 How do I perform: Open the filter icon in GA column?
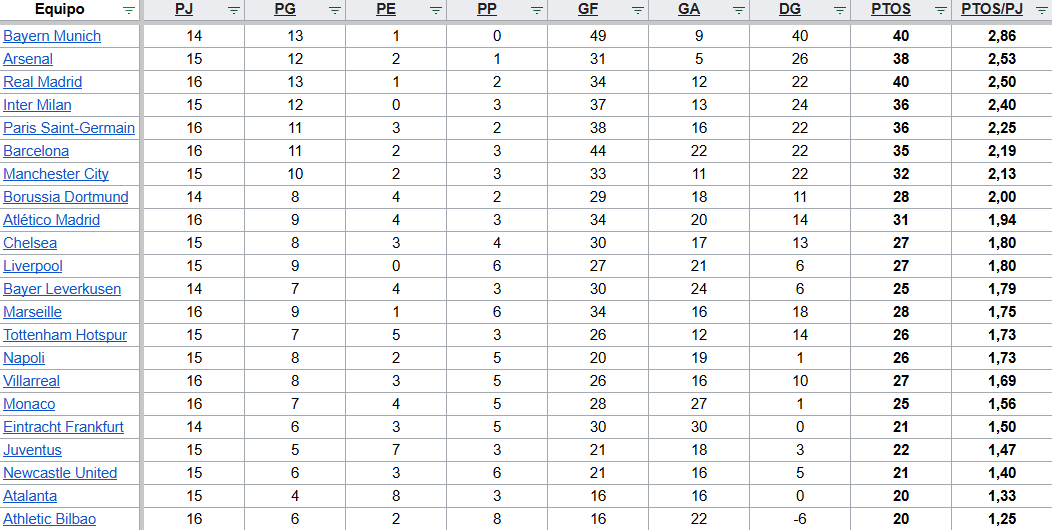tap(739, 10)
